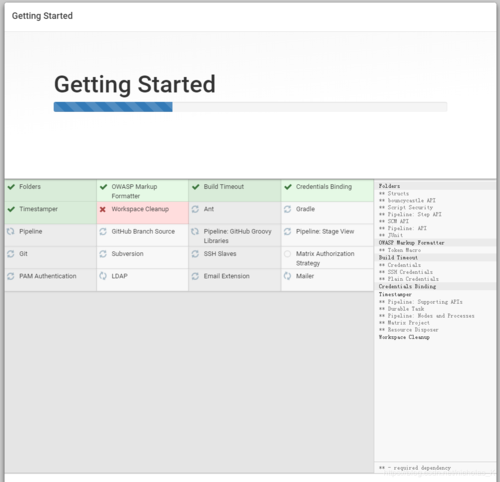Click the loading icon beside Git

point(11,254)
